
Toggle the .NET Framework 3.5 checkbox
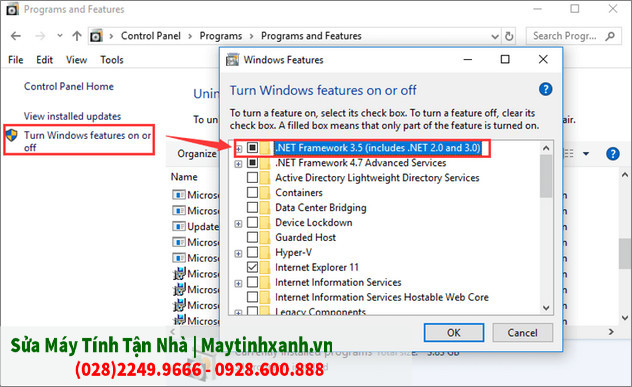252,148
